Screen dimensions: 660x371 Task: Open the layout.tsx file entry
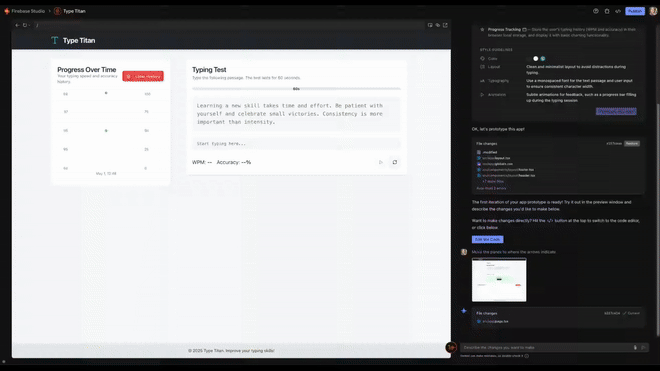click(494, 158)
